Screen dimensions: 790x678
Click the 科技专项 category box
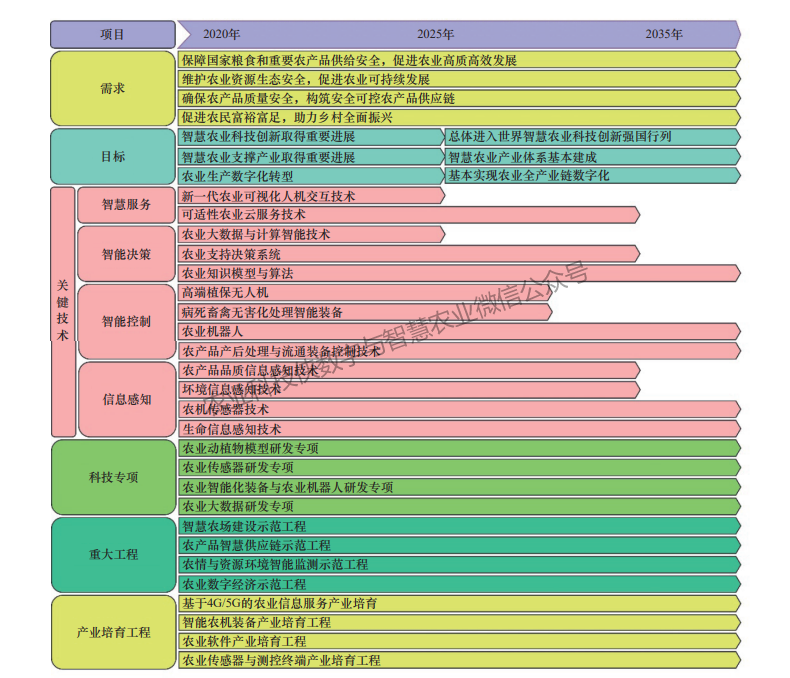[113, 477]
